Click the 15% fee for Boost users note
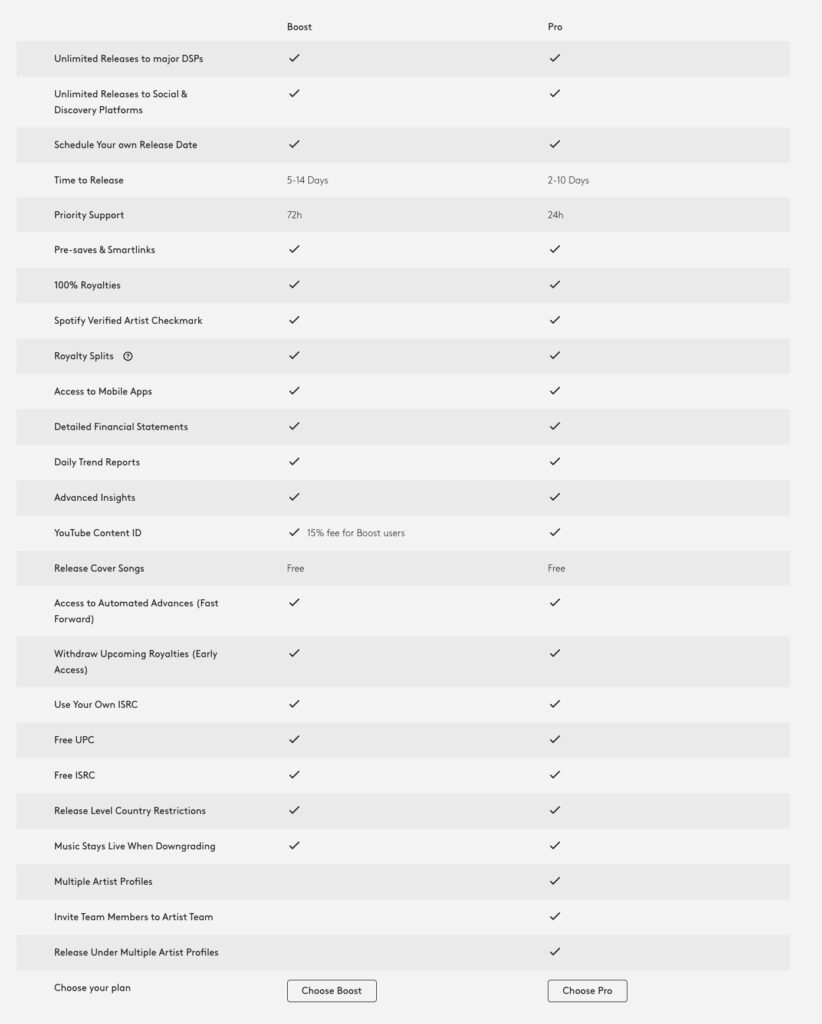Image resolution: width=822 pixels, height=1024 pixels. 355,532
